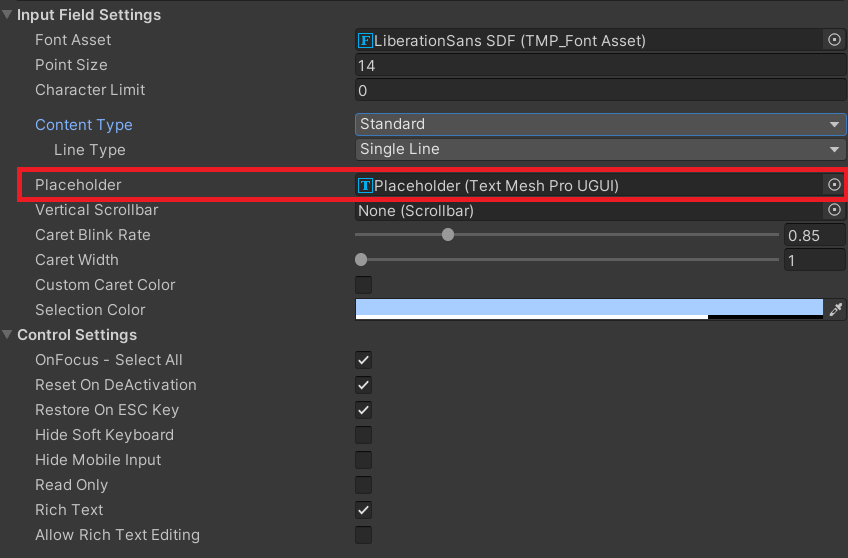
Task: Click the Input Field Settings heading
Action: 89,15
